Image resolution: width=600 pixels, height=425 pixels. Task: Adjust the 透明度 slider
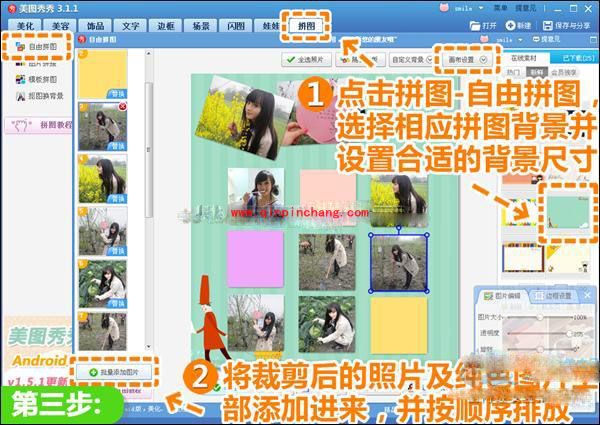tap(540, 334)
